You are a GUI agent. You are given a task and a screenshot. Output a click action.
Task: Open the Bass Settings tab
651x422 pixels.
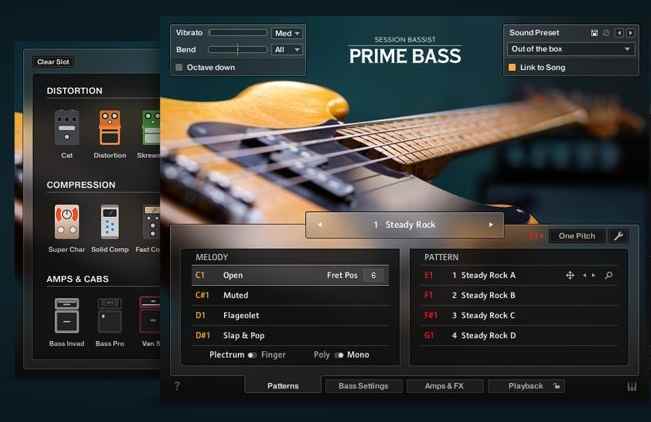[363, 386]
